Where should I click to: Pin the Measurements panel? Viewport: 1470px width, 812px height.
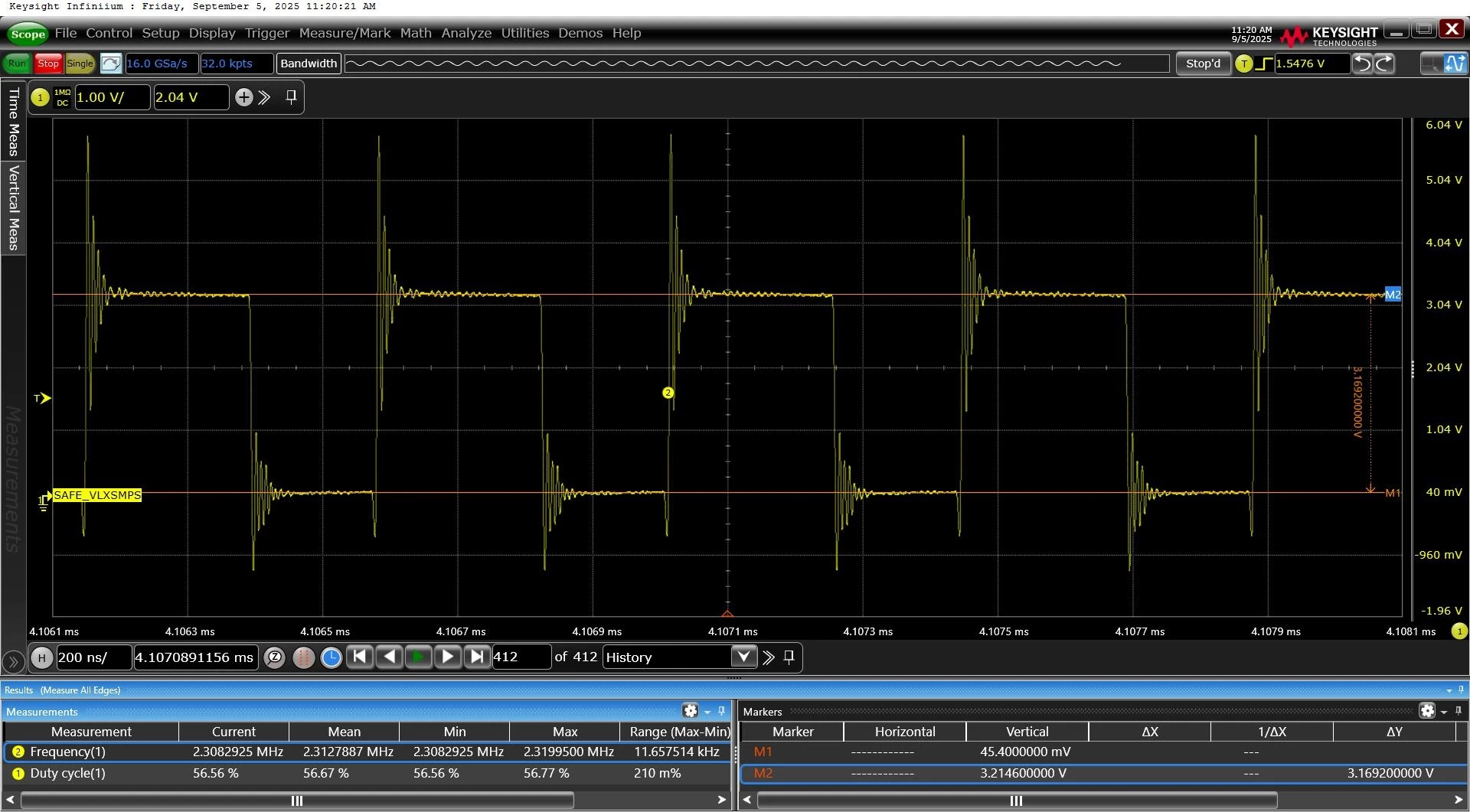[721, 711]
